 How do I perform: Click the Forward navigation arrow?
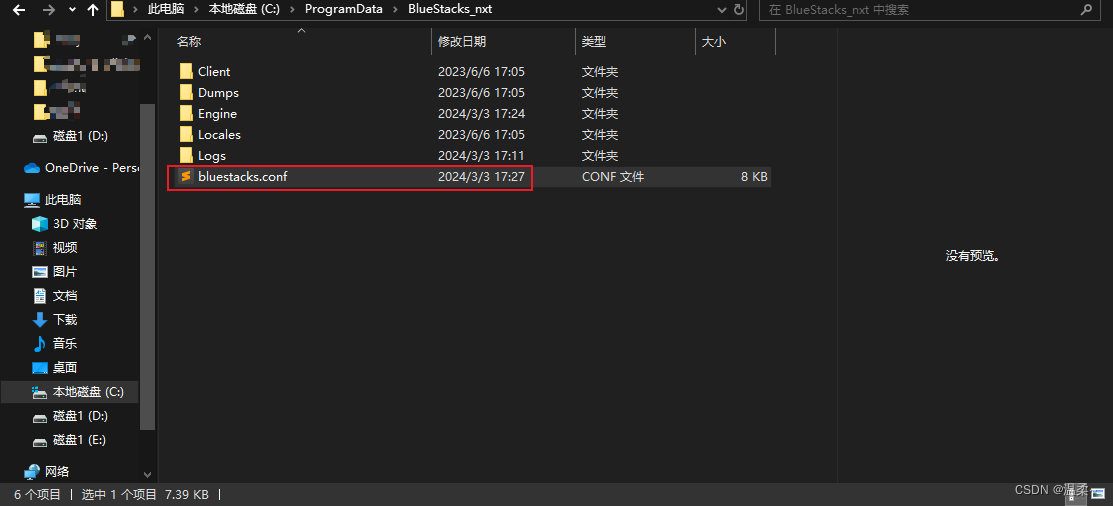pyautogui.click(x=48, y=10)
